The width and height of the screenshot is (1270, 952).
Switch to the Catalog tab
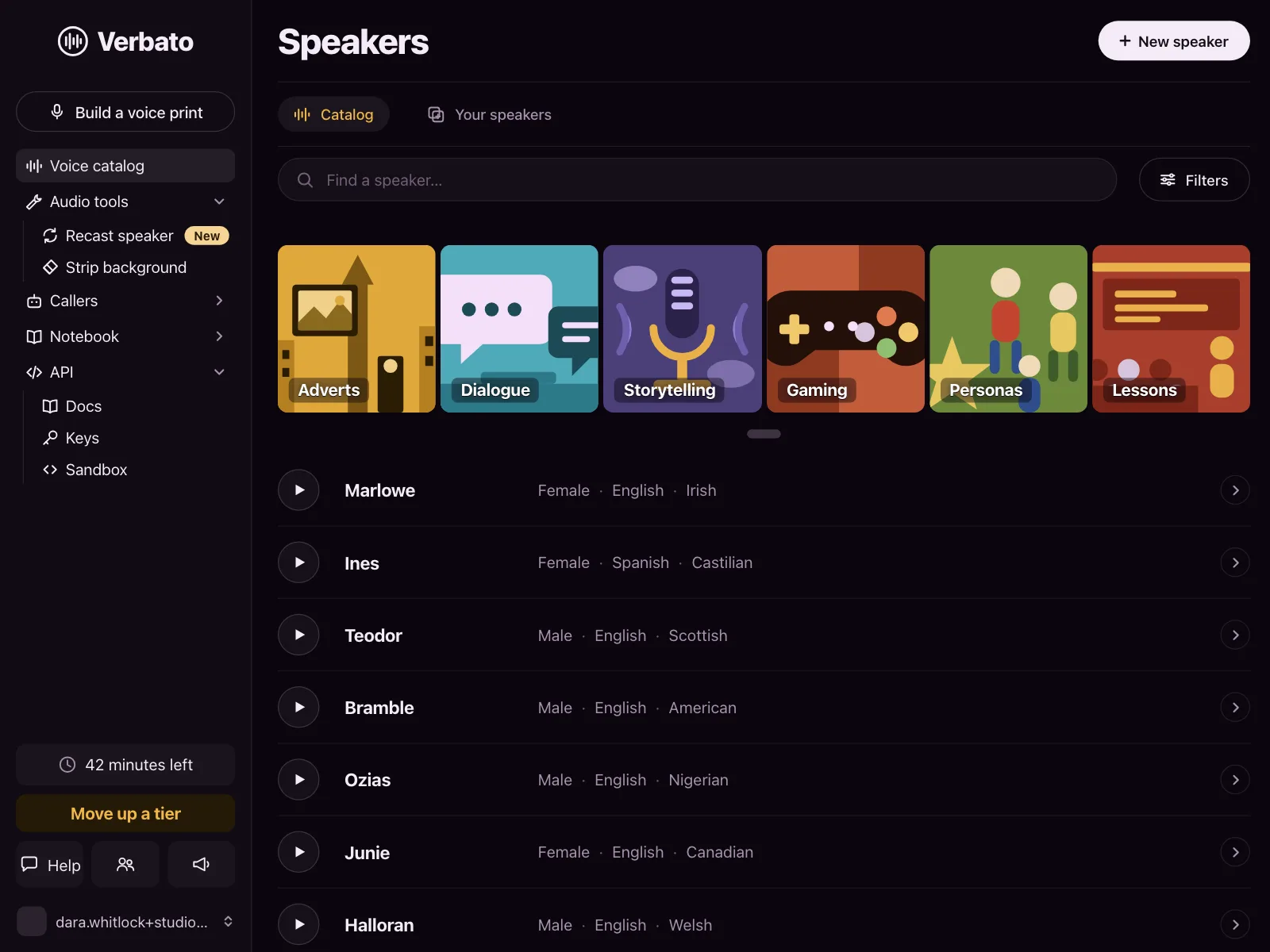point(333,114)
